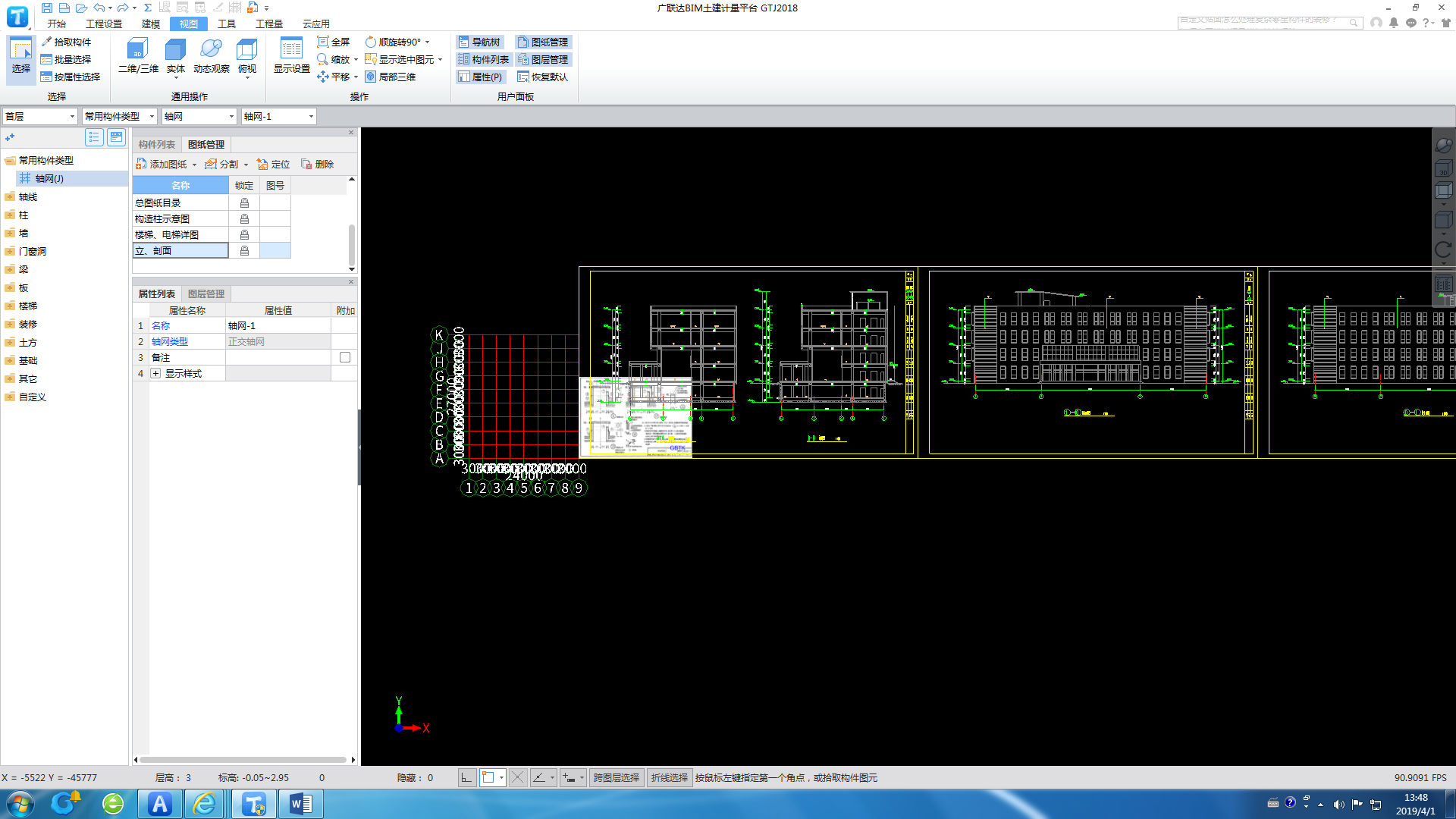Click 局部三维 partial 3D tool
This screenshot has width=1456, height=819.
tap(391, 77)
